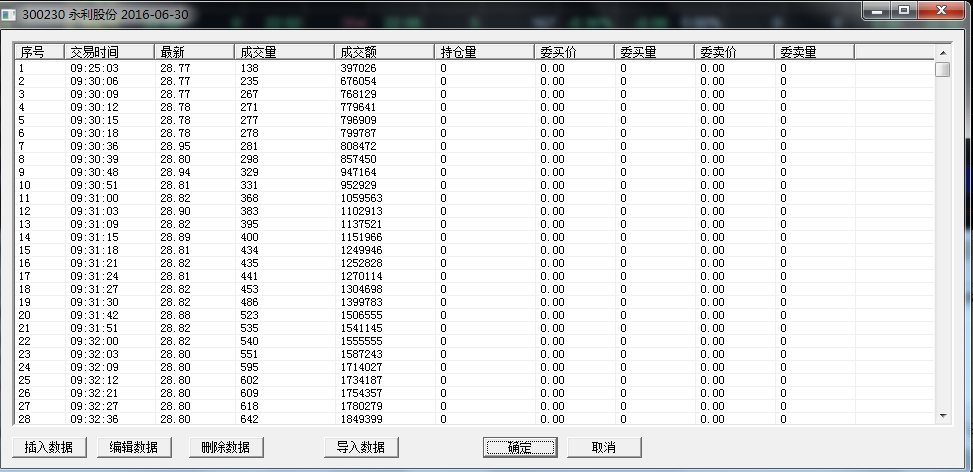Click the app icon in the title bar
Viewport: 973px width, 472px height.
(x=9, y=15)
